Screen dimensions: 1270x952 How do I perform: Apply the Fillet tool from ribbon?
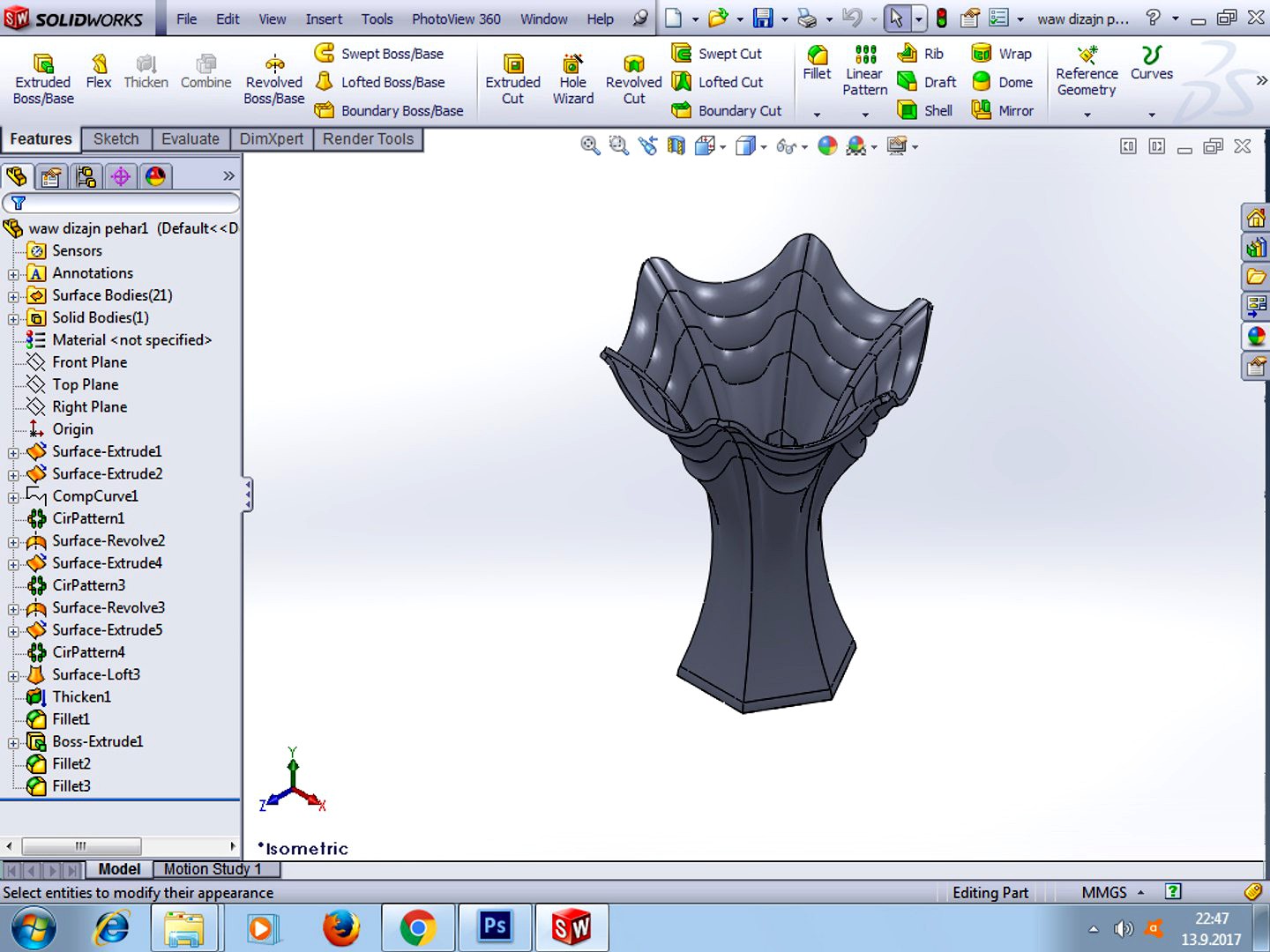[817, 63]
